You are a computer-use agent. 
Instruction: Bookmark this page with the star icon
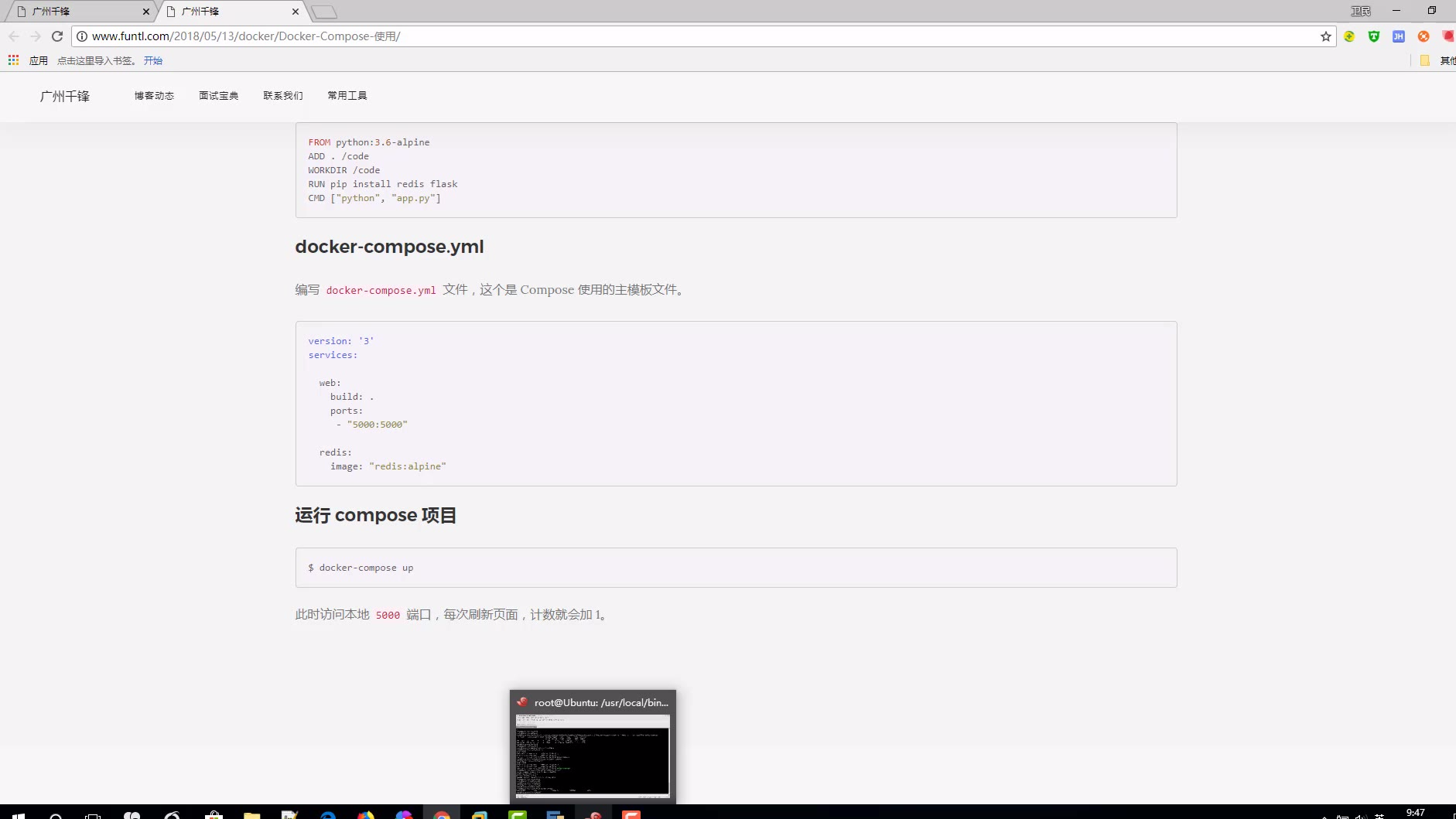tap(1326, 36)
